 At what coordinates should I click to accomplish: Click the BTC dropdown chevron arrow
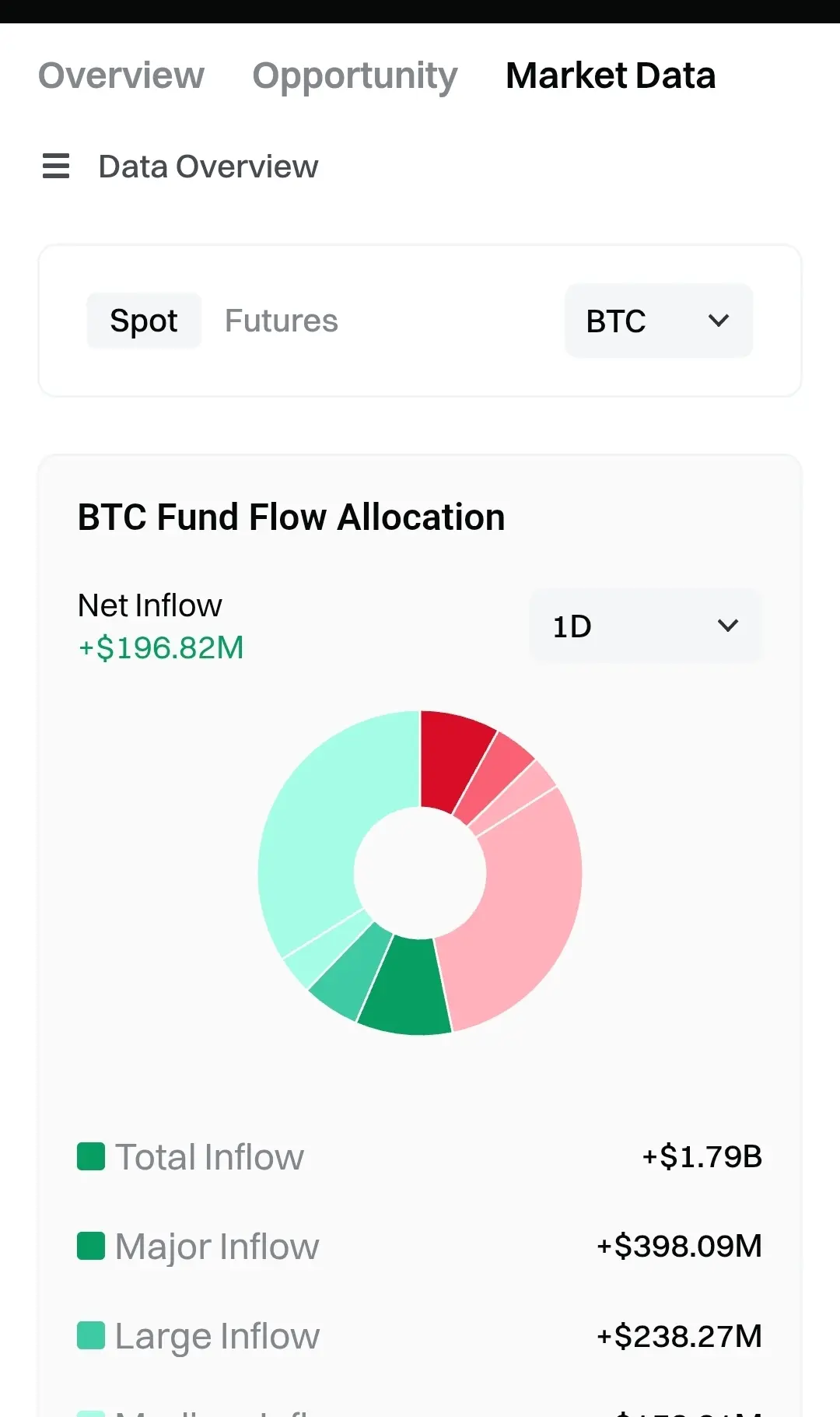tap(719, 321)
